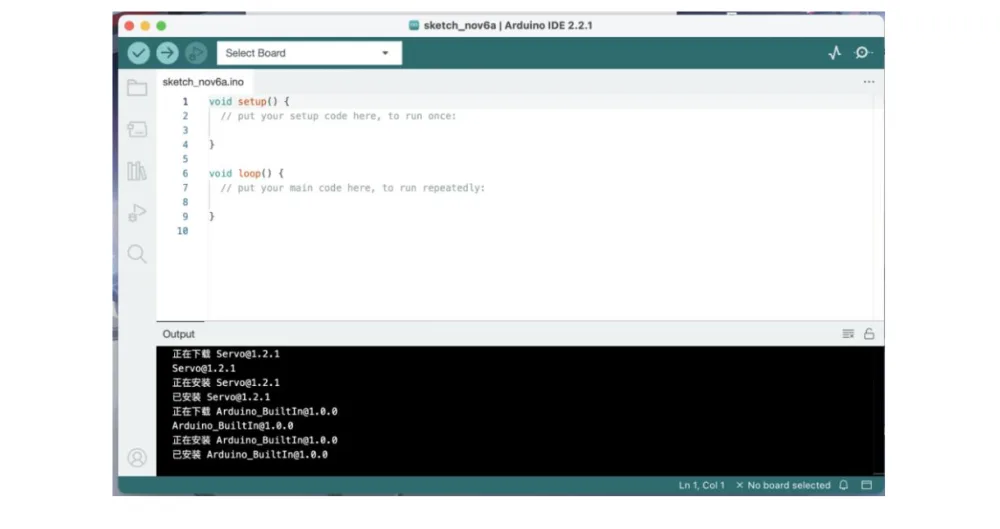Click the green macOS fullscreen button
Viewport: 1000px width, 529px height.
161,26
